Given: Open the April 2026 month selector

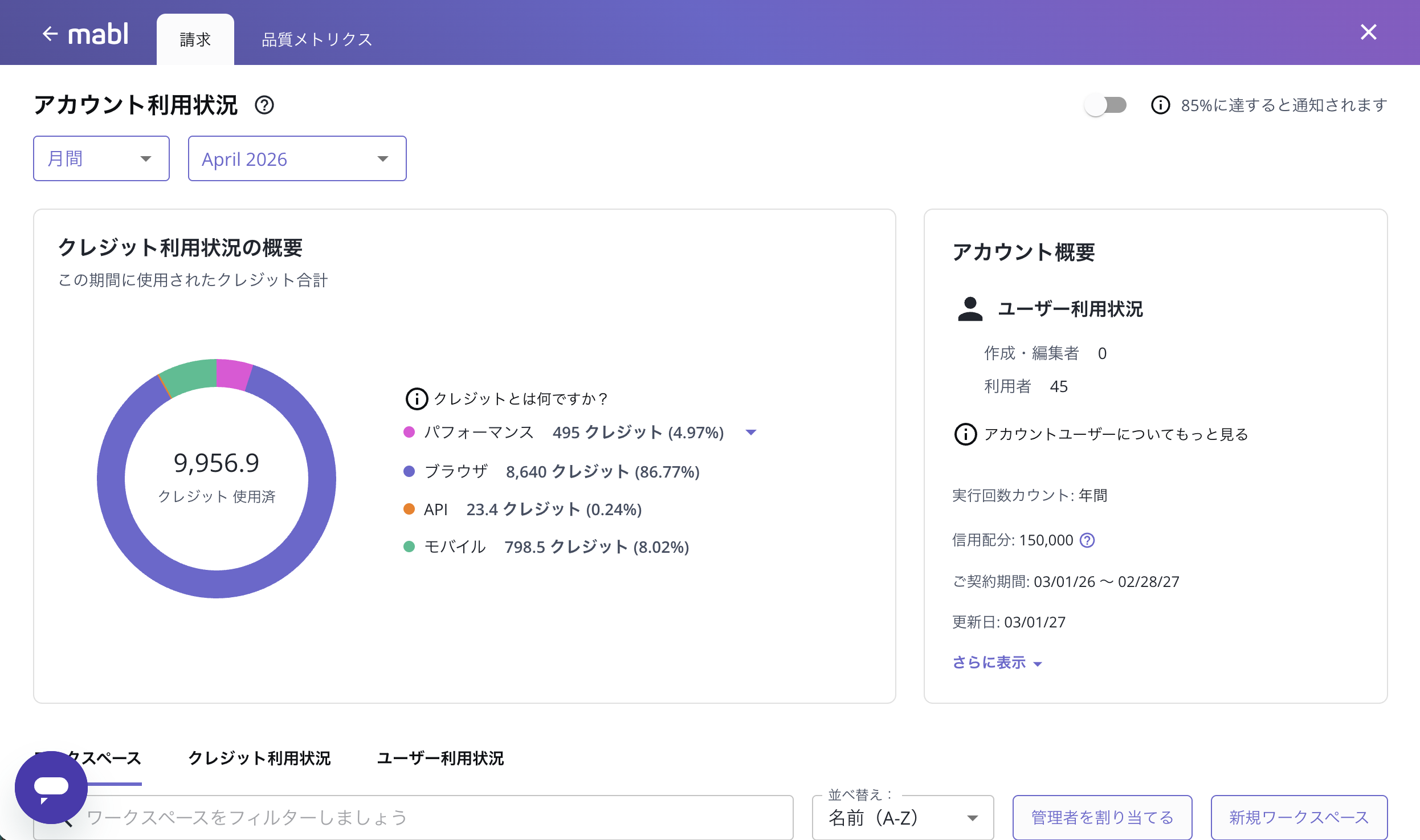Looking at the screenshot, I should [296, 158].
